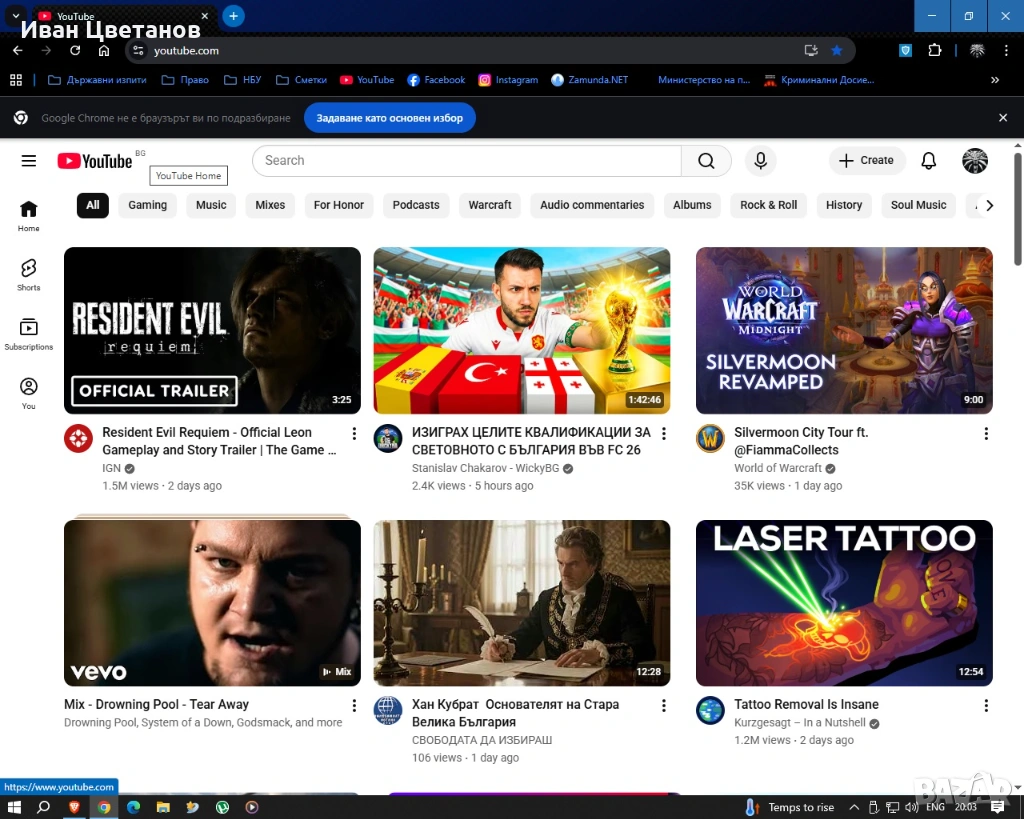Select the Podcasts filter chip
Image resolution: width=1024 pixels, height=819 pixels.
(x=416, y=205)
